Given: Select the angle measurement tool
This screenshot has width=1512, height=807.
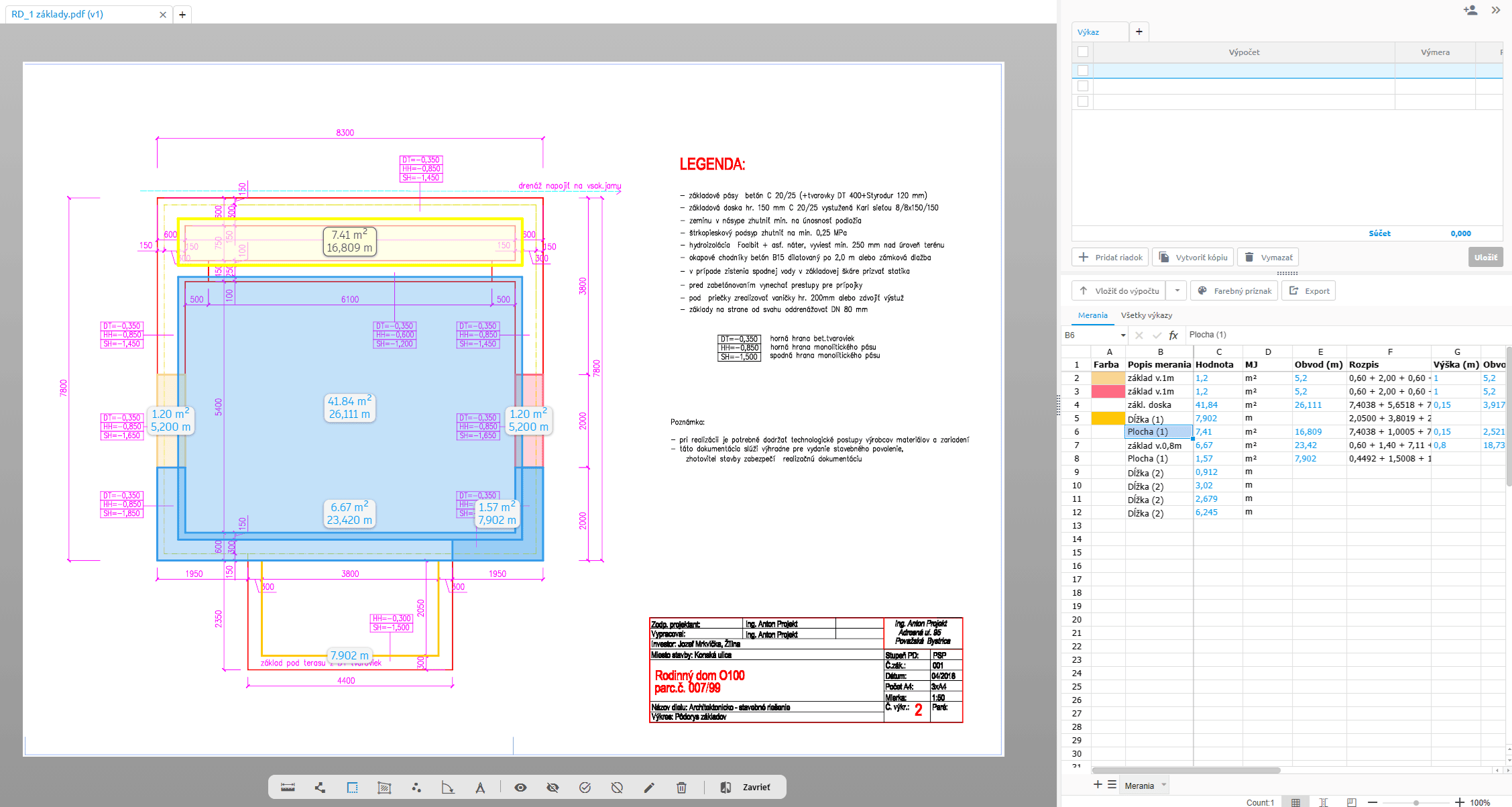Looking at the screenshot, I should [x=448, y=788].
